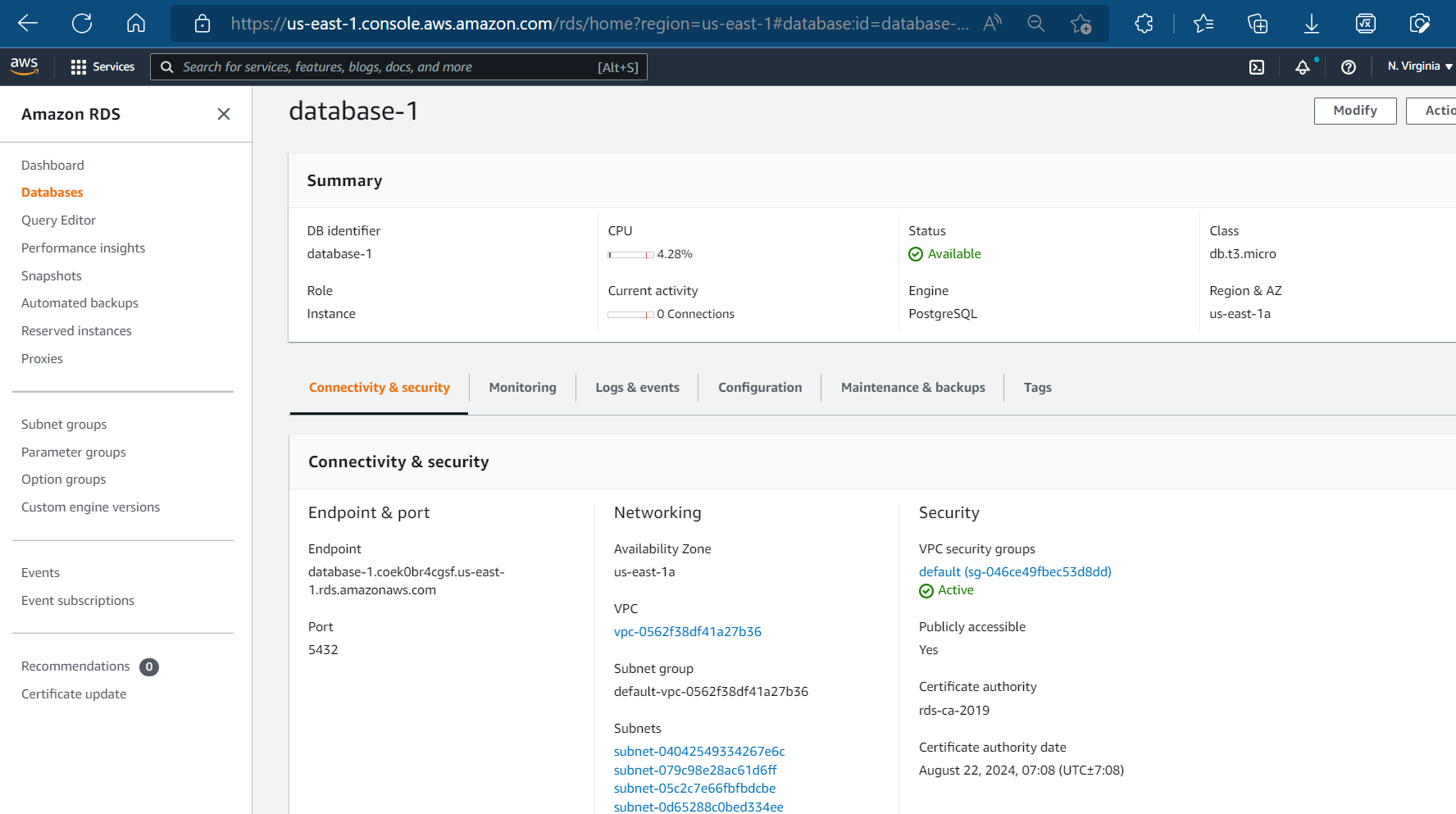
Task: Go to Snapshots in sidebar
Action: [x=52, y=276]
